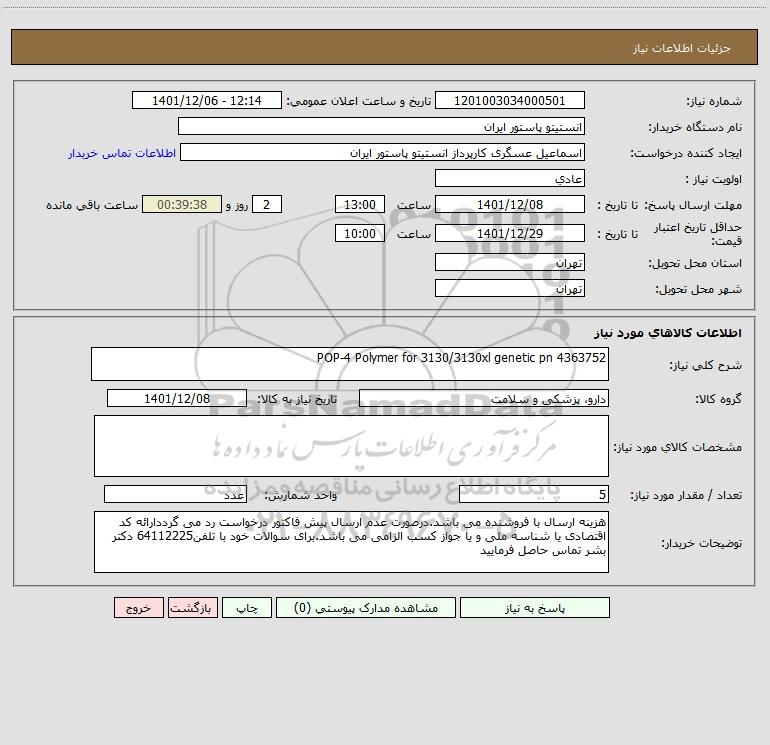Click response deadline time 13:00 field
Image resolution: width=770 pixels, height=745 pixels.
pos(359,204)
